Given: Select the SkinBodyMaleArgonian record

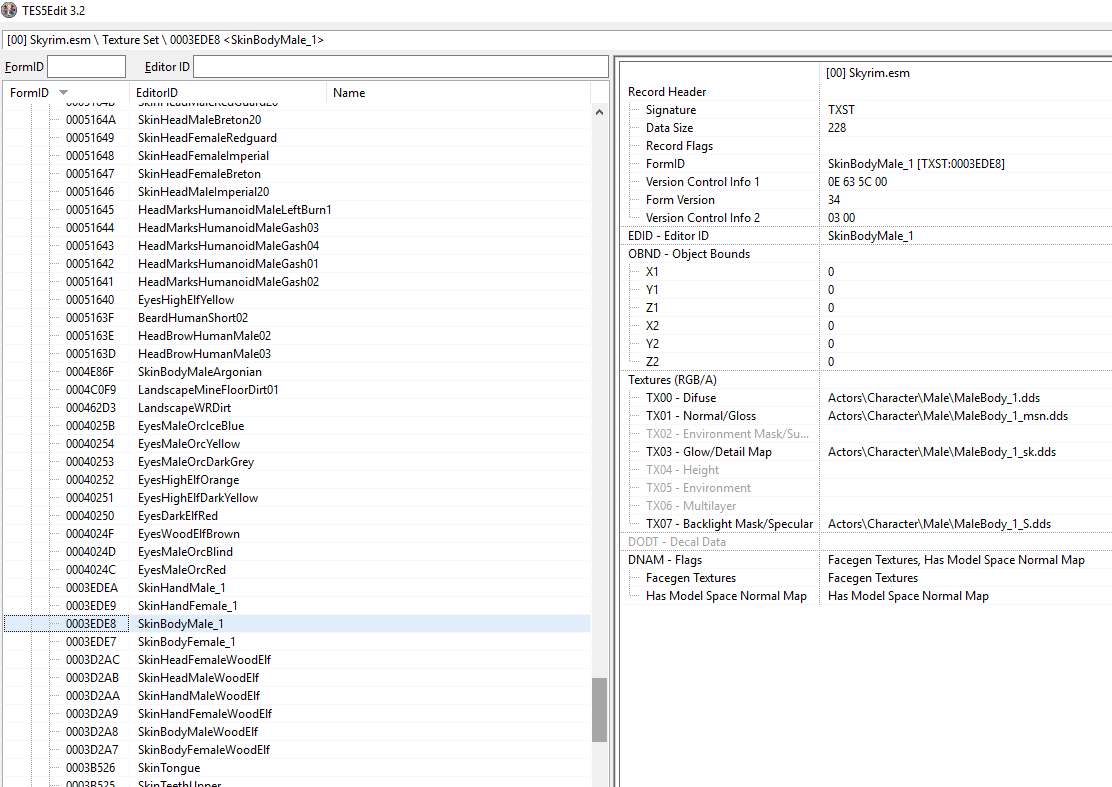Looking at the screenshot, I should pos(296,372).
